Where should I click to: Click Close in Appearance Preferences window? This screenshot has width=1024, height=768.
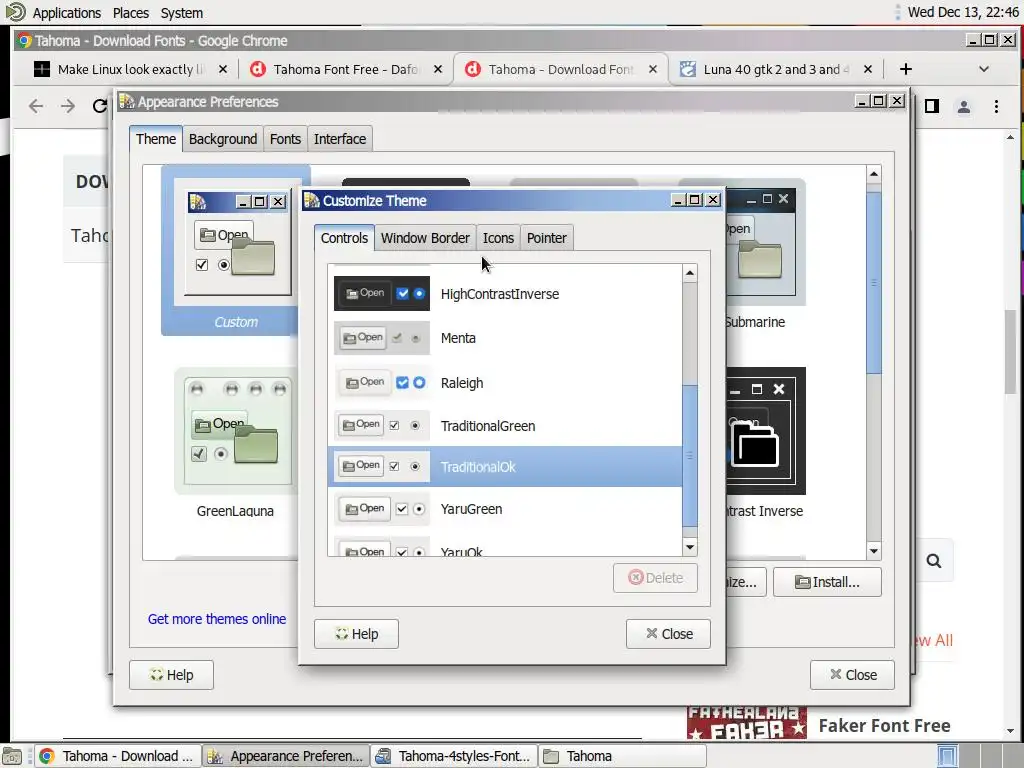coord(852,675)
